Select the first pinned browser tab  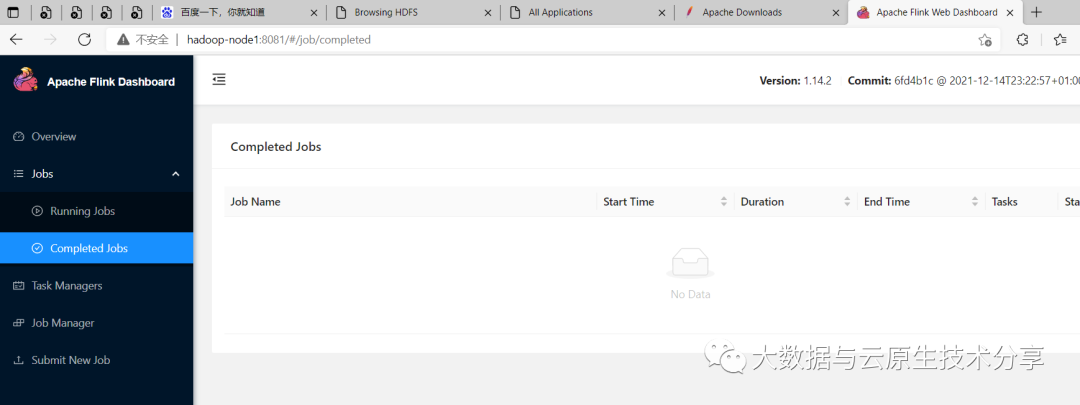45,12
